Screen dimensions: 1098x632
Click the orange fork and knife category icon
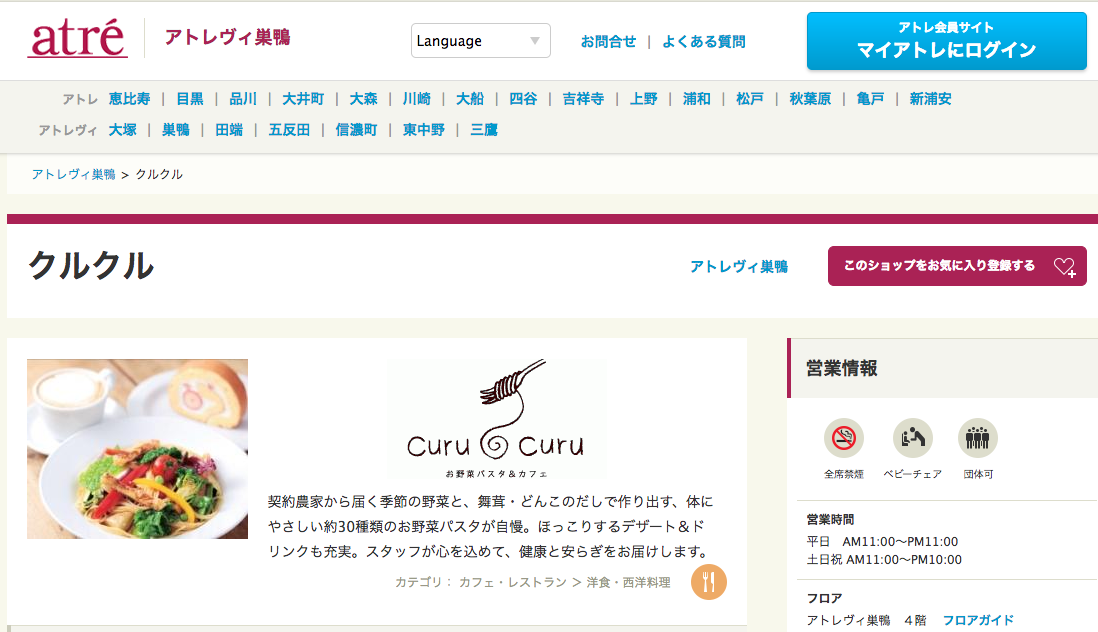709,582
